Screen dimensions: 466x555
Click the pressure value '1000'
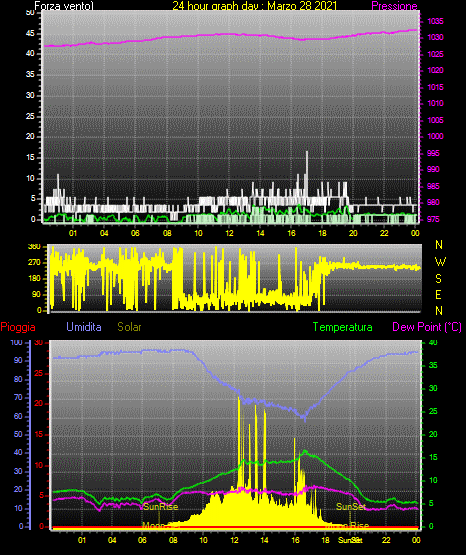point(435,136)
